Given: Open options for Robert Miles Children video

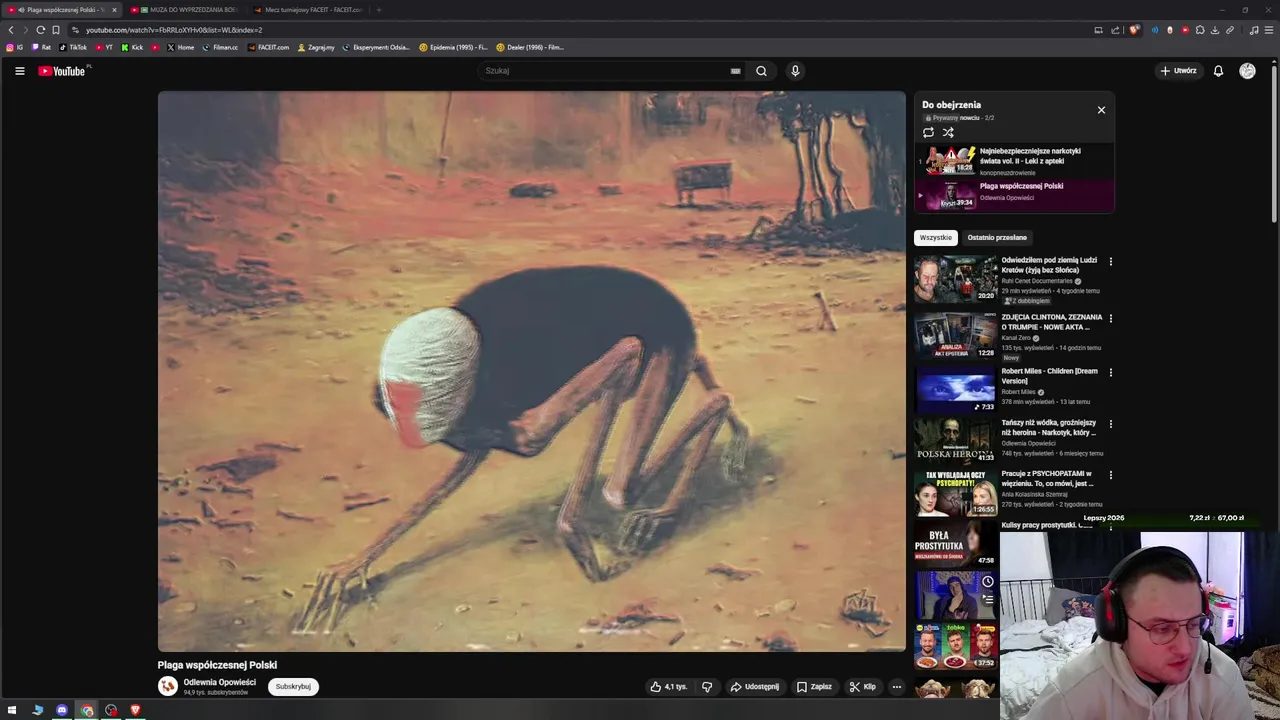Looking at the screenshot, I should pyautogui.click(x=1110, y=373).
